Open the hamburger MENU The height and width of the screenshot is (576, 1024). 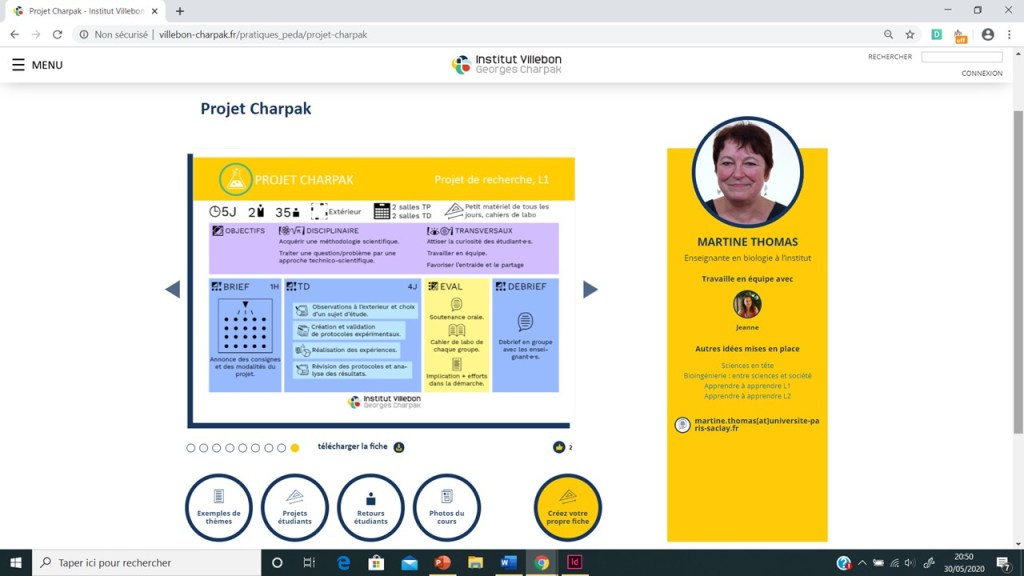pos(36,65)
